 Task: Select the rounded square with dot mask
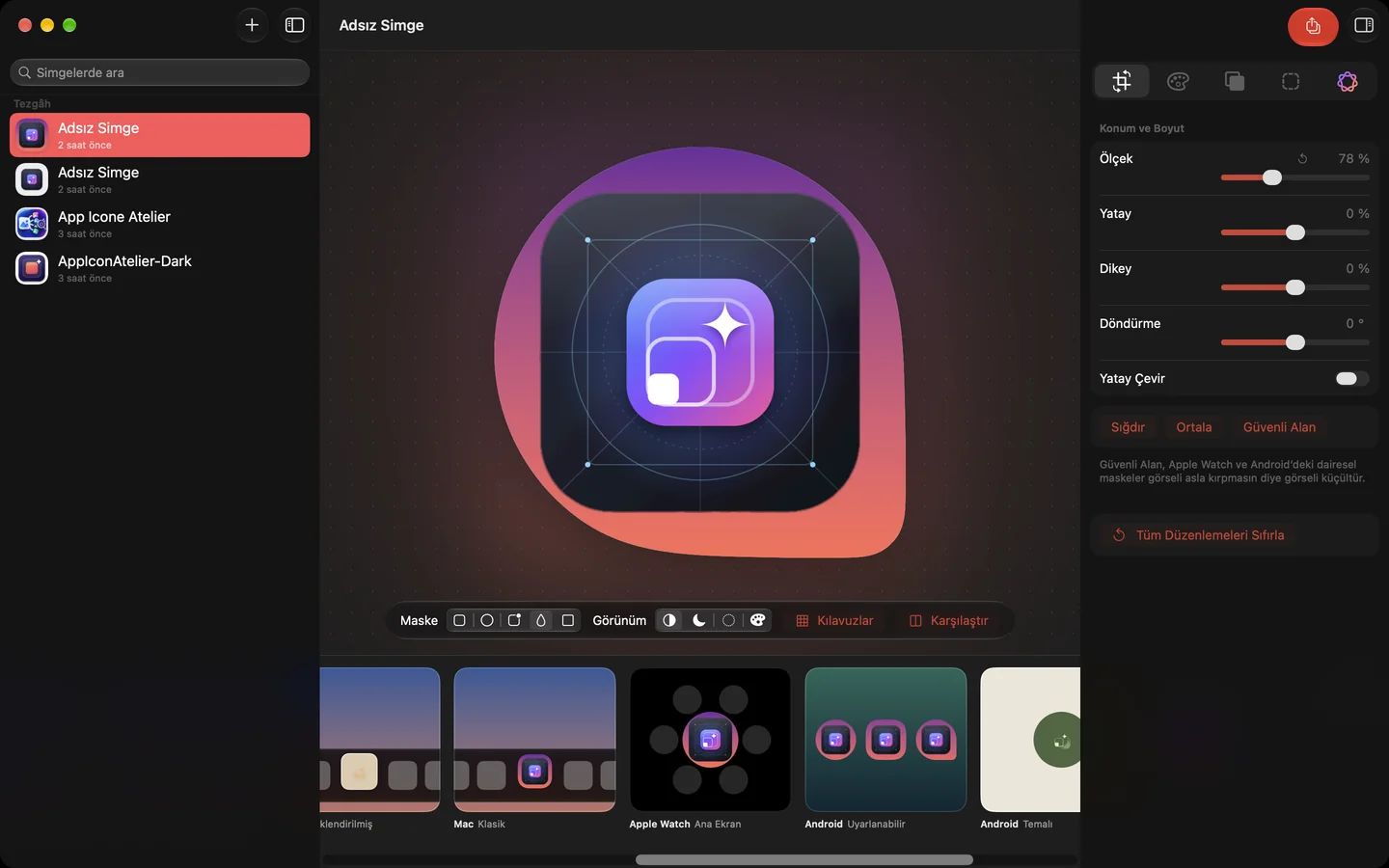click(514, 620)
